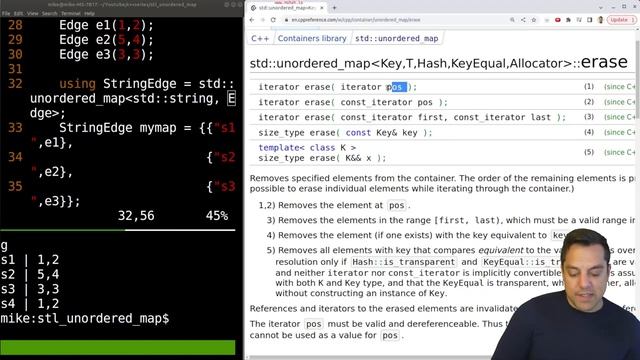Image resolution: width=640 pixels, height=360 pixels.
Task: Click the lock icon in address bar
Action: coord(287,20)
